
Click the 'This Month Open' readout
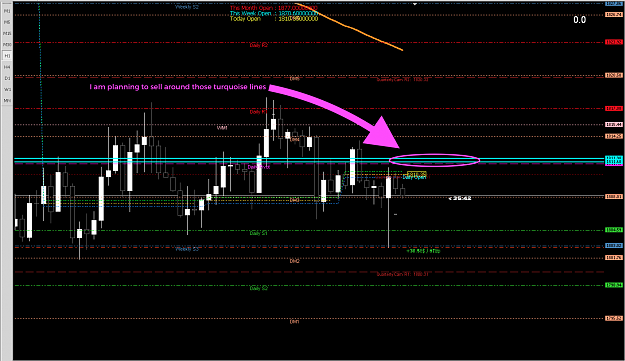[274, 8]
